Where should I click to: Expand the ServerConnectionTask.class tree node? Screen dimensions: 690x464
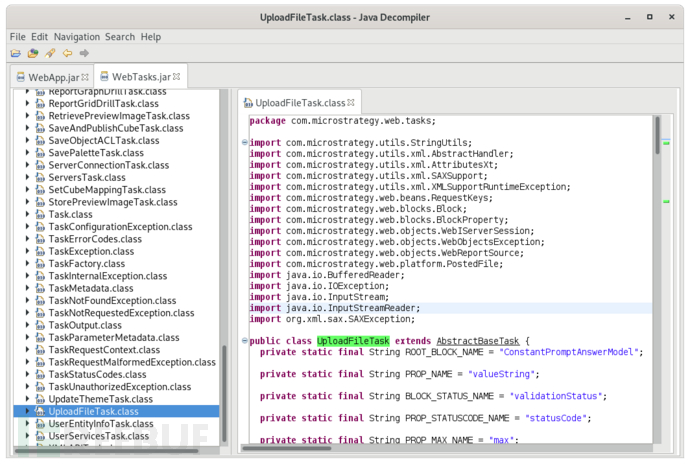(x=27, y=165)
